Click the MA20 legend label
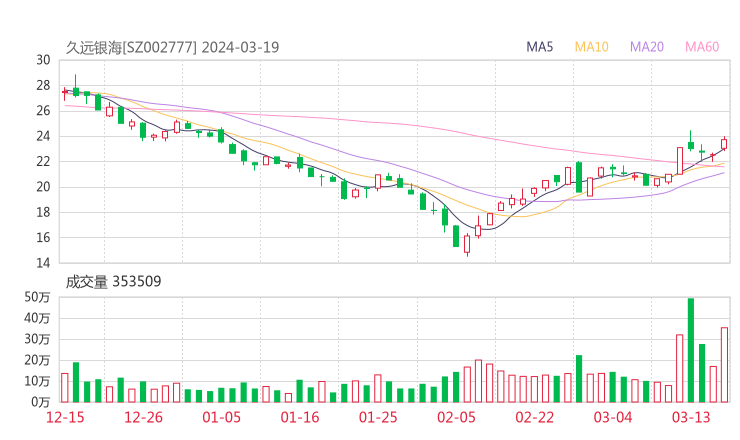Screen dimensions: 740x440 647,47
